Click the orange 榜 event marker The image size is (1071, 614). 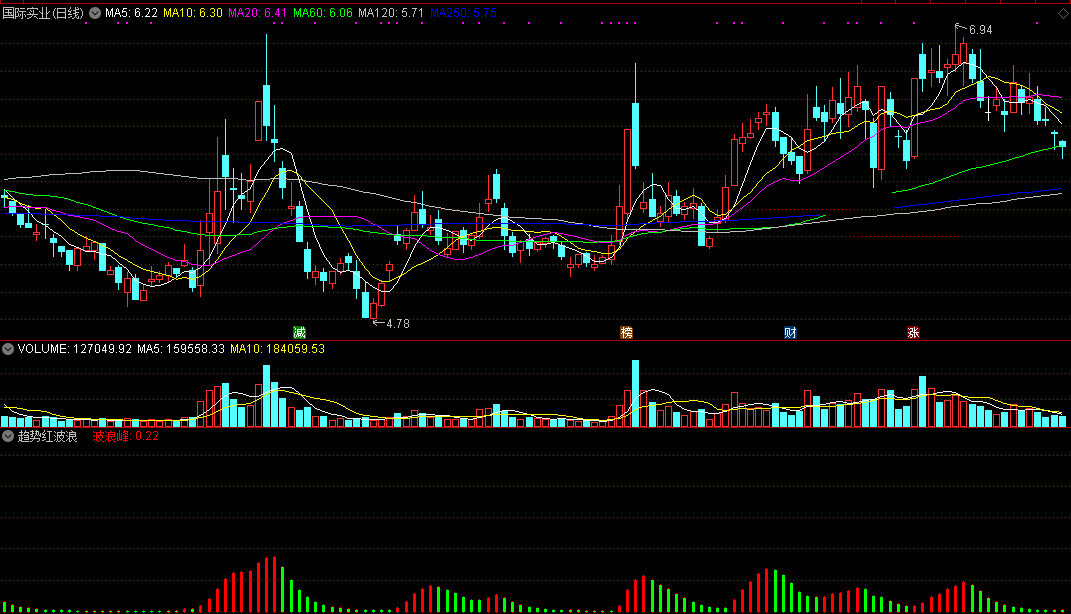(x=626, y=333)
